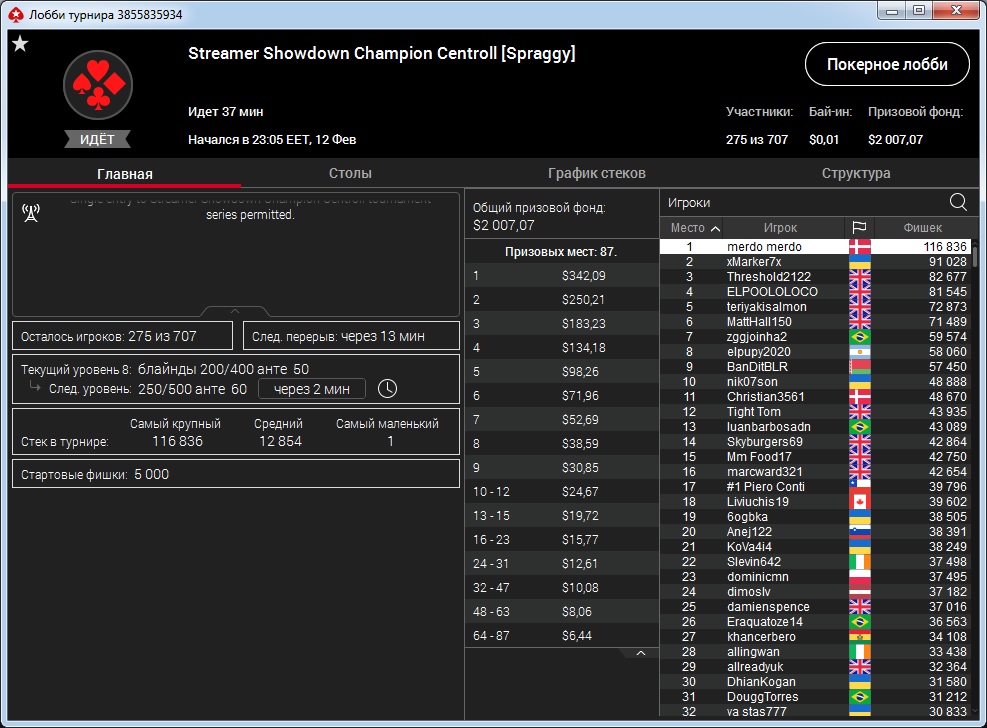Open the Структура tab
The height and width of the screenshot is (728, 987).
pyautogui.click(x=855, y=173)
